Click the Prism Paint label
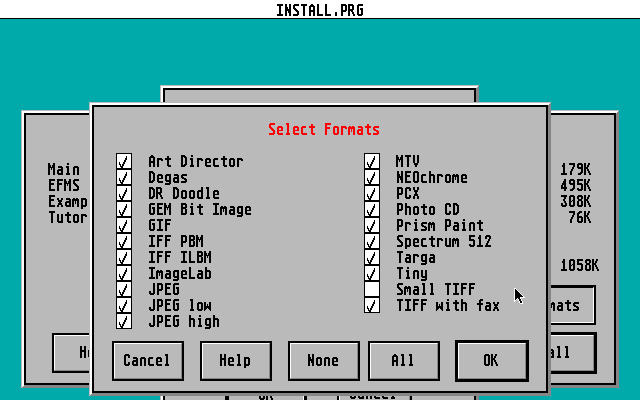The image size is (640, 400). tap(440, 225)
